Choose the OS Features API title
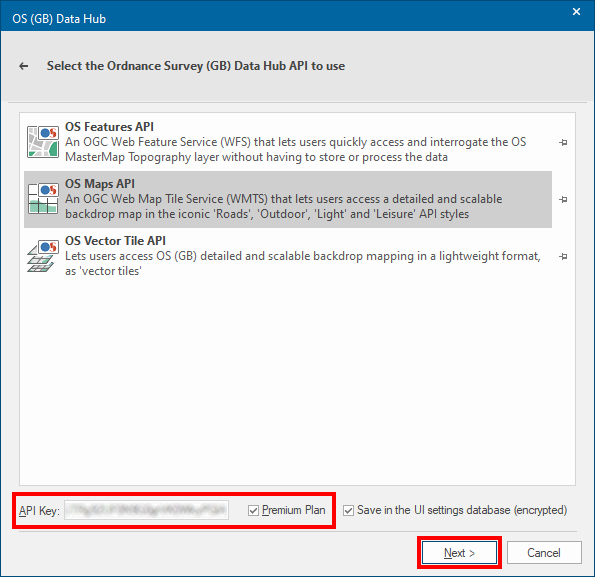The height and width of the screenshot is (577, 595). (109, 127)
